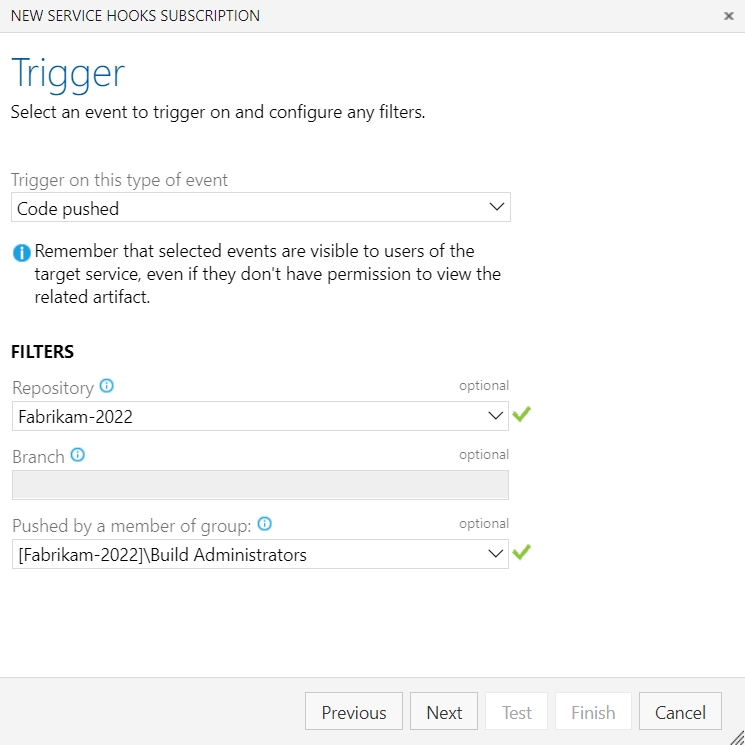Click the Pushed by group info icon
Image resolution: width=745 pixels, height=745 pixels.
[265, 524]
